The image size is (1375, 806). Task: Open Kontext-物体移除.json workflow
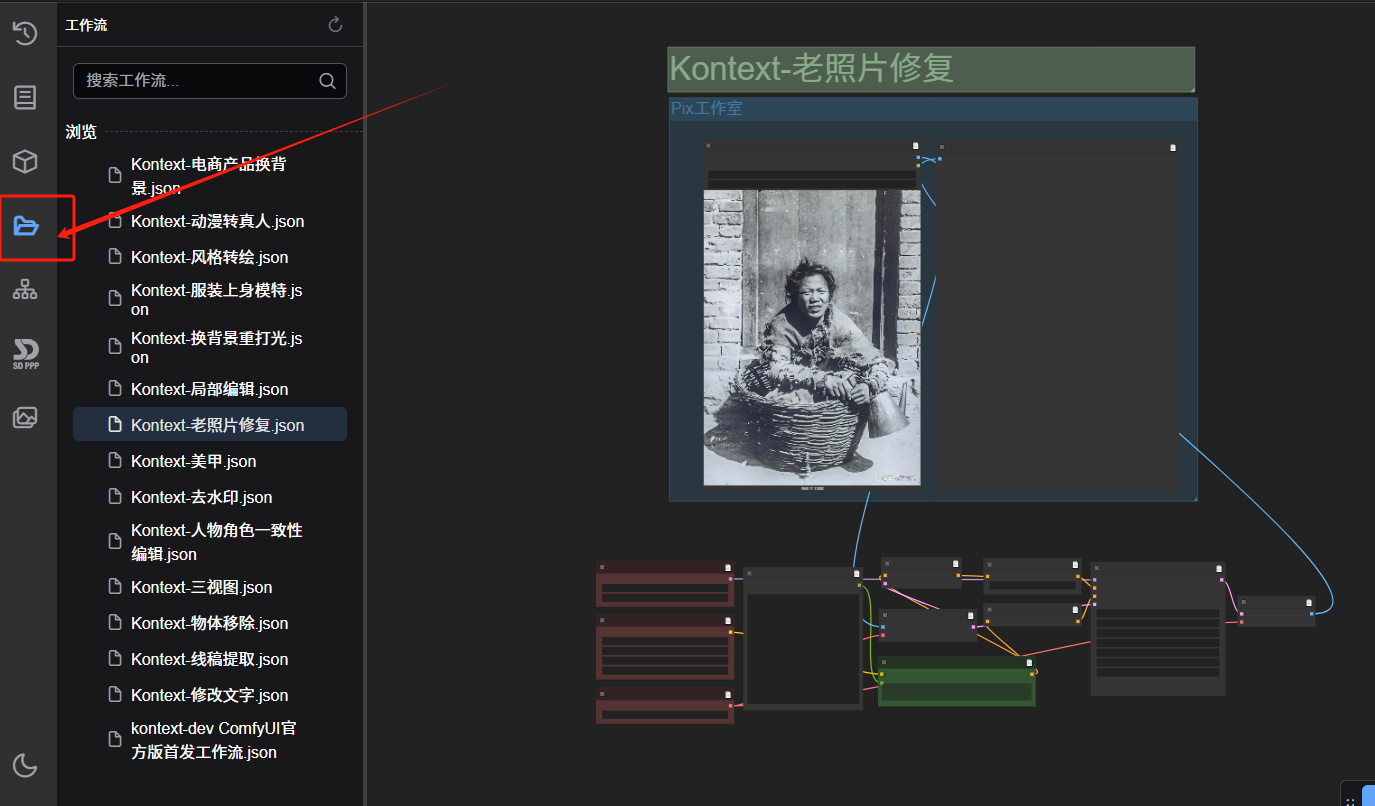coord(210,623)
